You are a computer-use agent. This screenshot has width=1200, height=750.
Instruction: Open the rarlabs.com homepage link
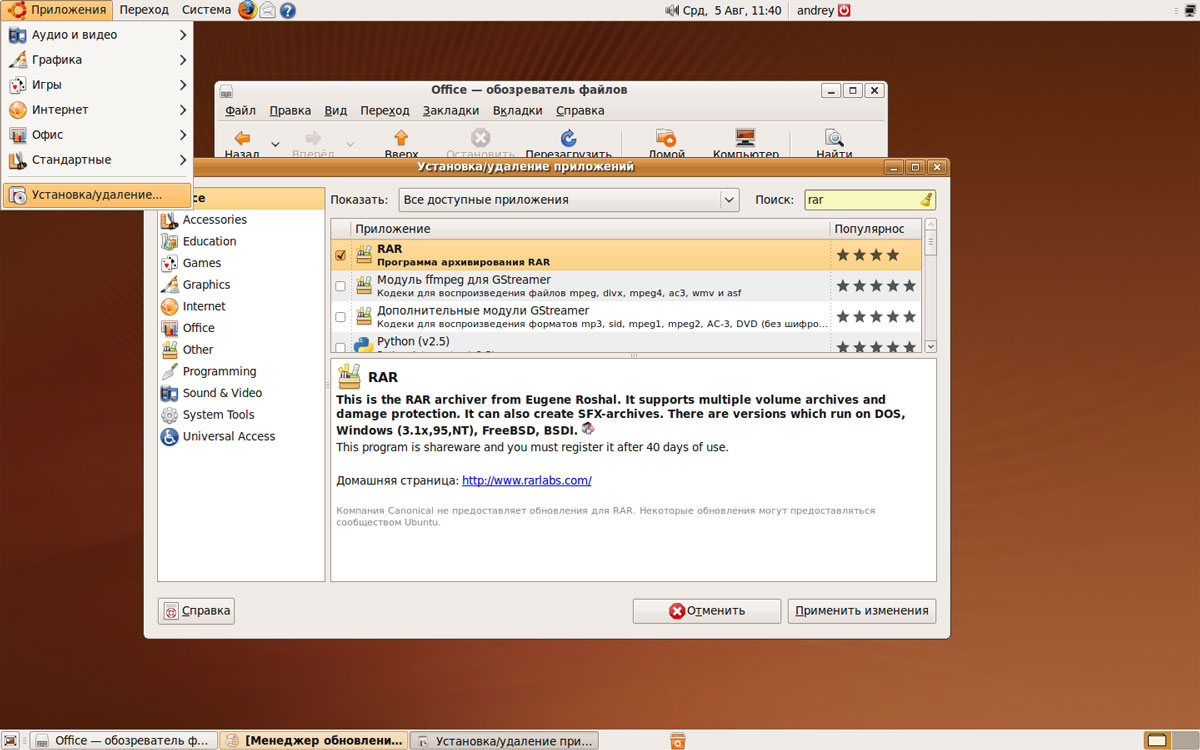526,480
